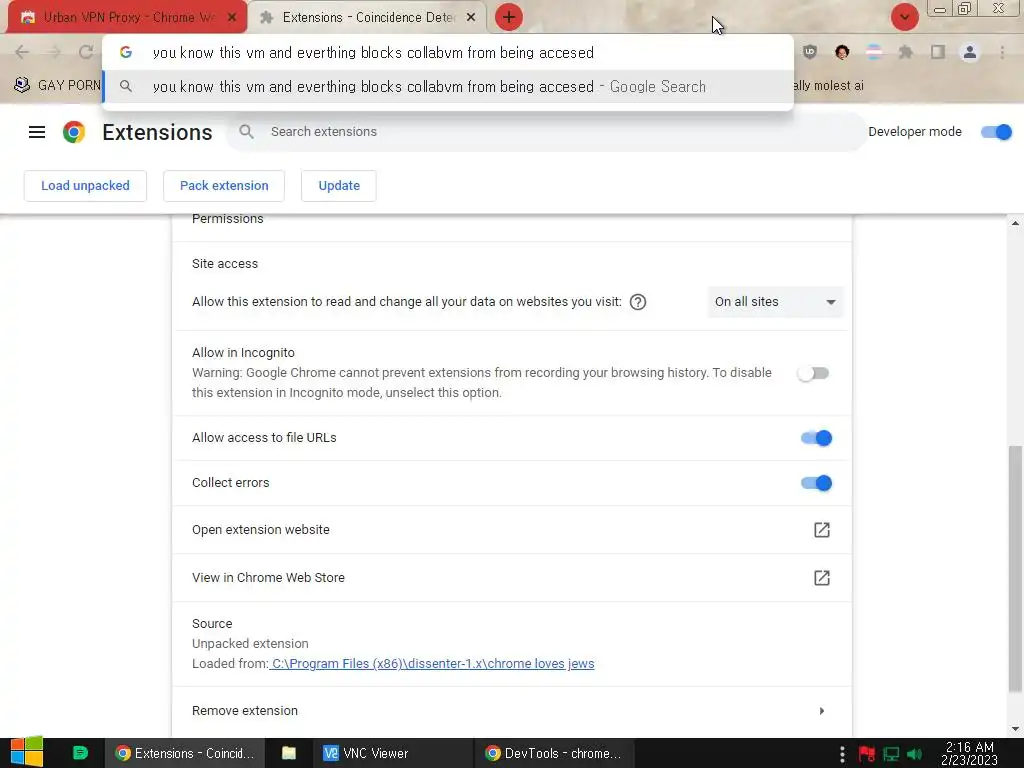This screenshot has width=1024, height=768.
Task: Open a new tab with the red plus button
Action: point(509,17)
